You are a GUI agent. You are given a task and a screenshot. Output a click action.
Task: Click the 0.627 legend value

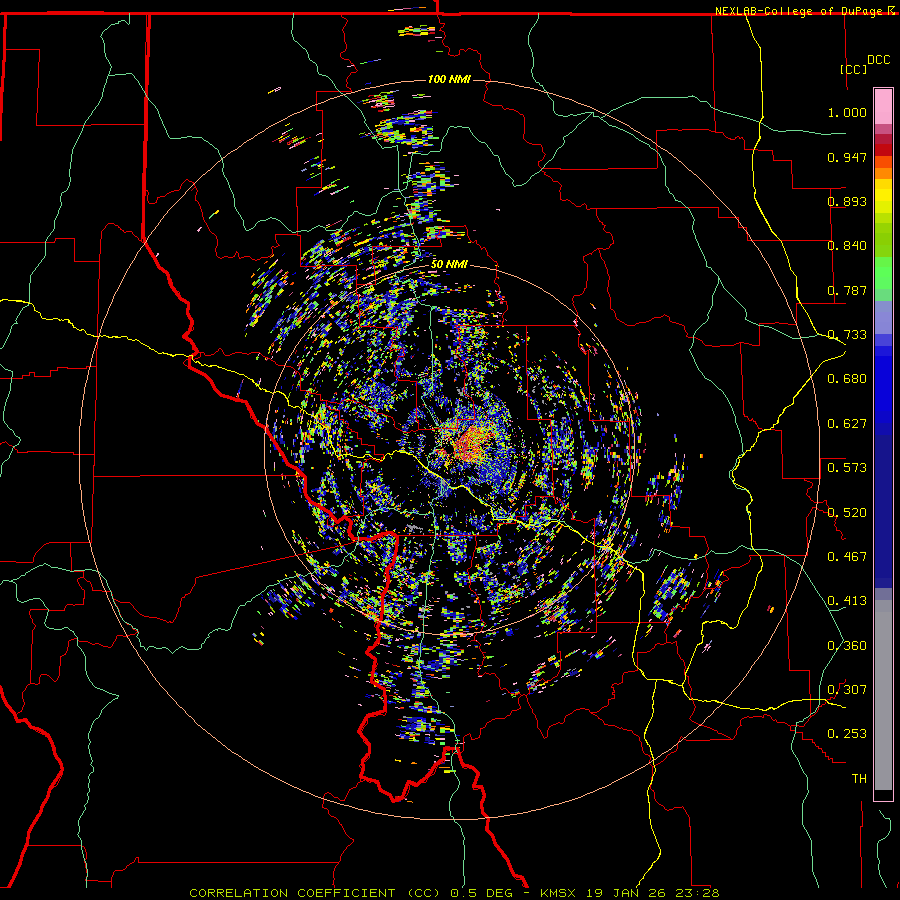click(847, 424)
